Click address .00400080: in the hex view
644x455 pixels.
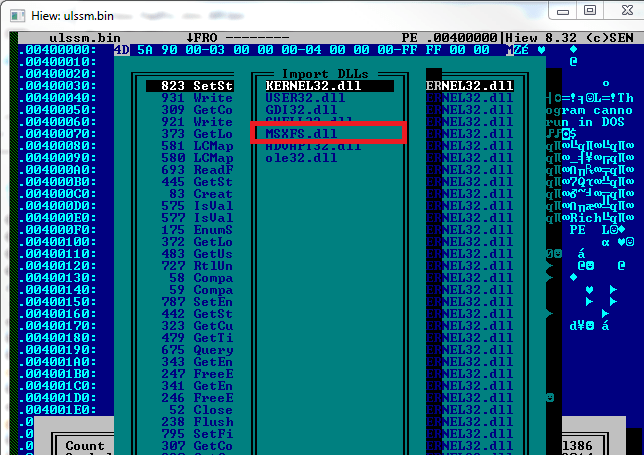[58, 146]
